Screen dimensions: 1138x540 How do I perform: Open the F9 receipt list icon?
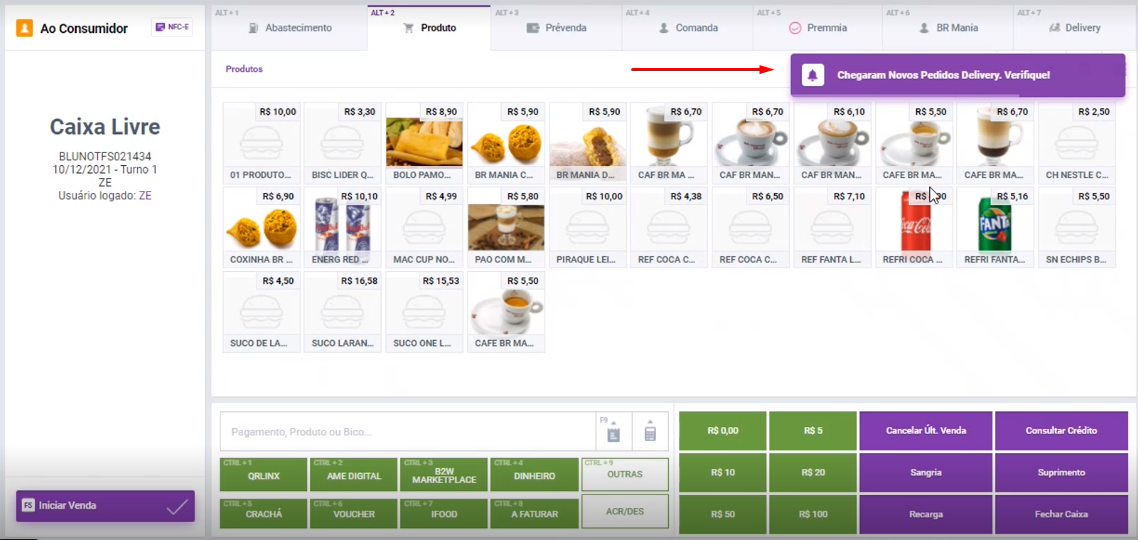(x=613, y=431)
